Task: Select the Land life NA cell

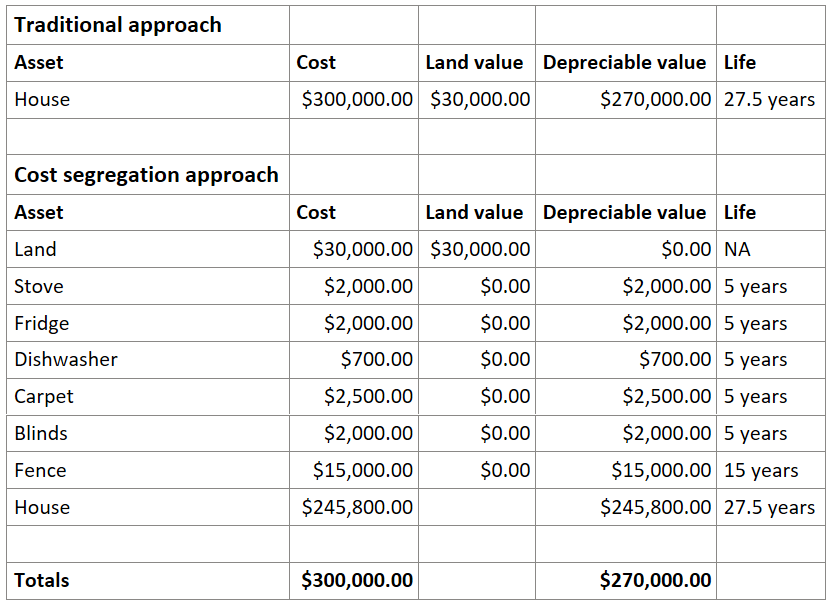Action: click(x=771, y=249)
